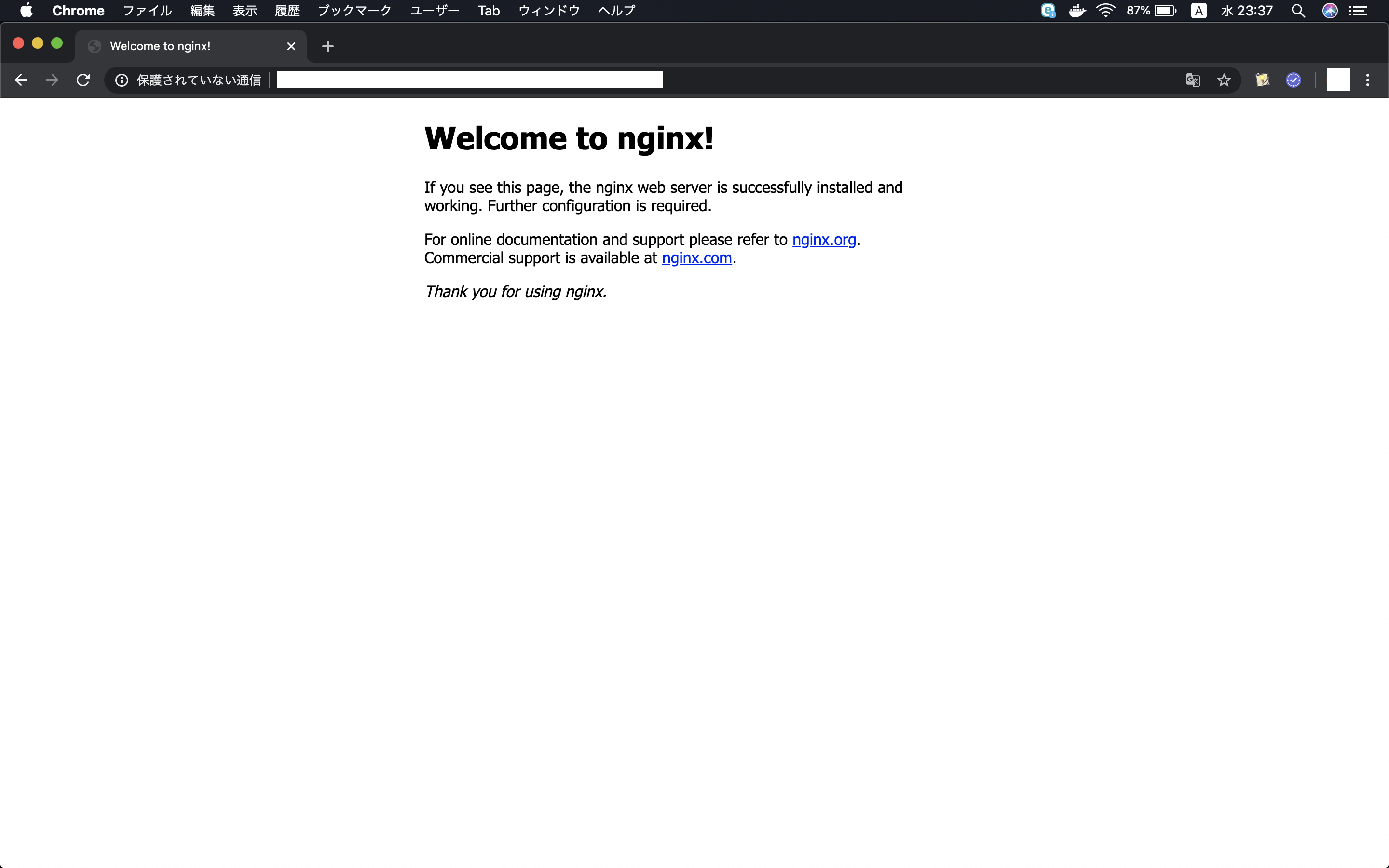Open the 表示 menu
The width and height of the screenshot is (1389, 868).
[x=245, y=10]
